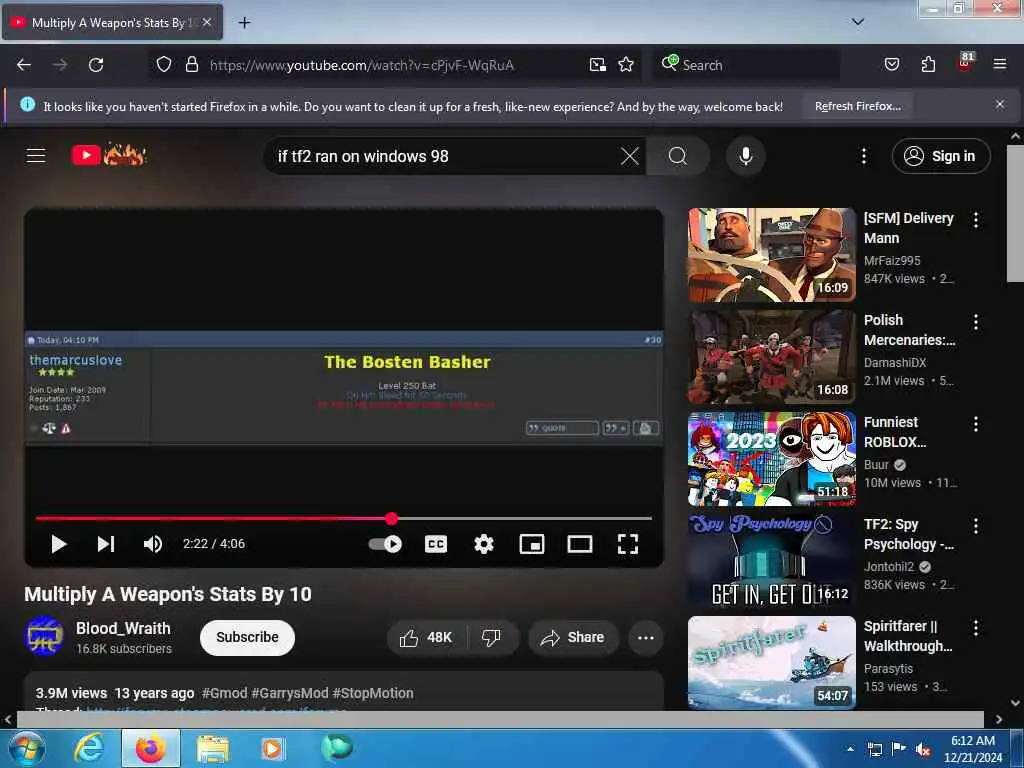
Task: Click the Share button
Action: (x=573, y=637)
